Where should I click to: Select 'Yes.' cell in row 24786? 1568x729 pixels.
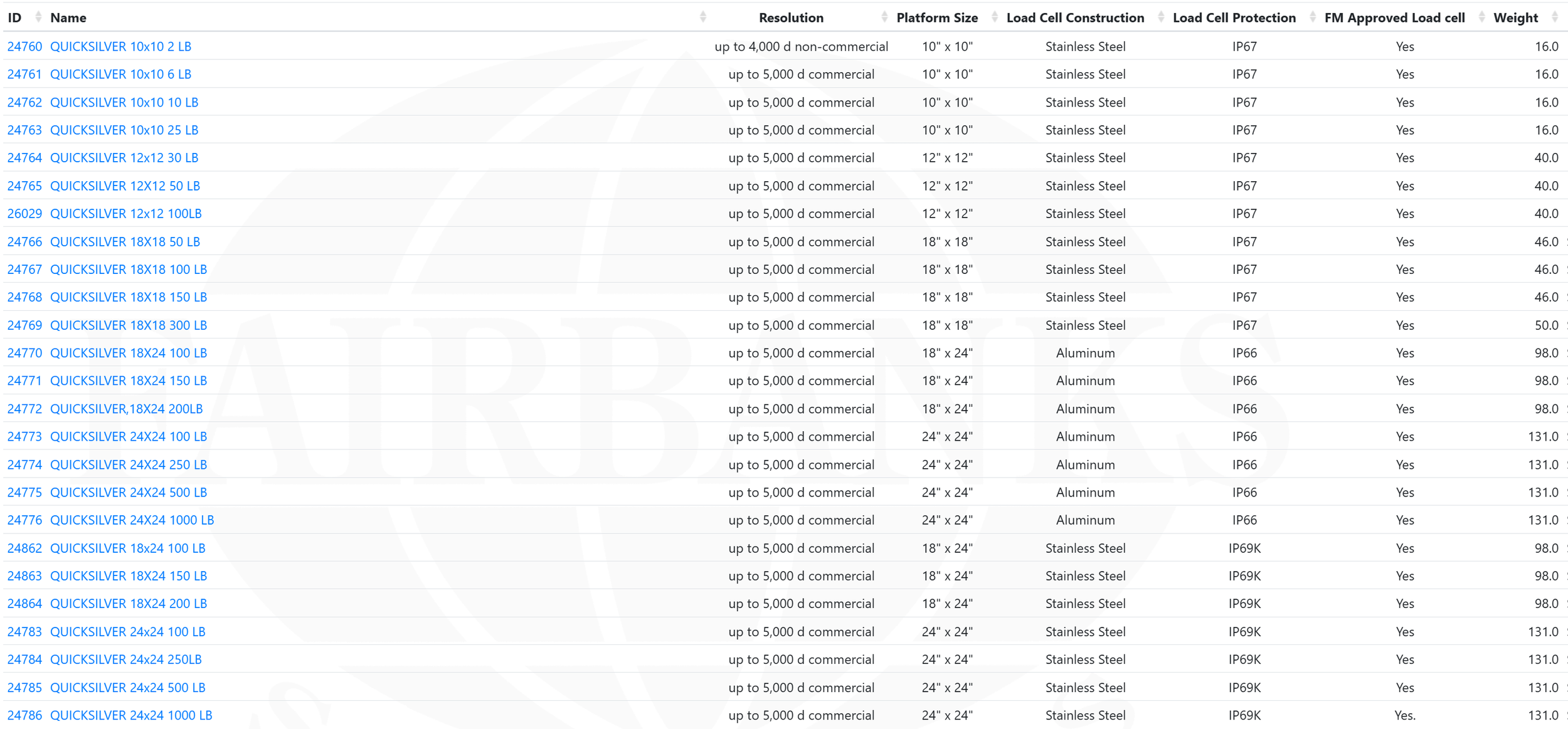(1405, 715)
